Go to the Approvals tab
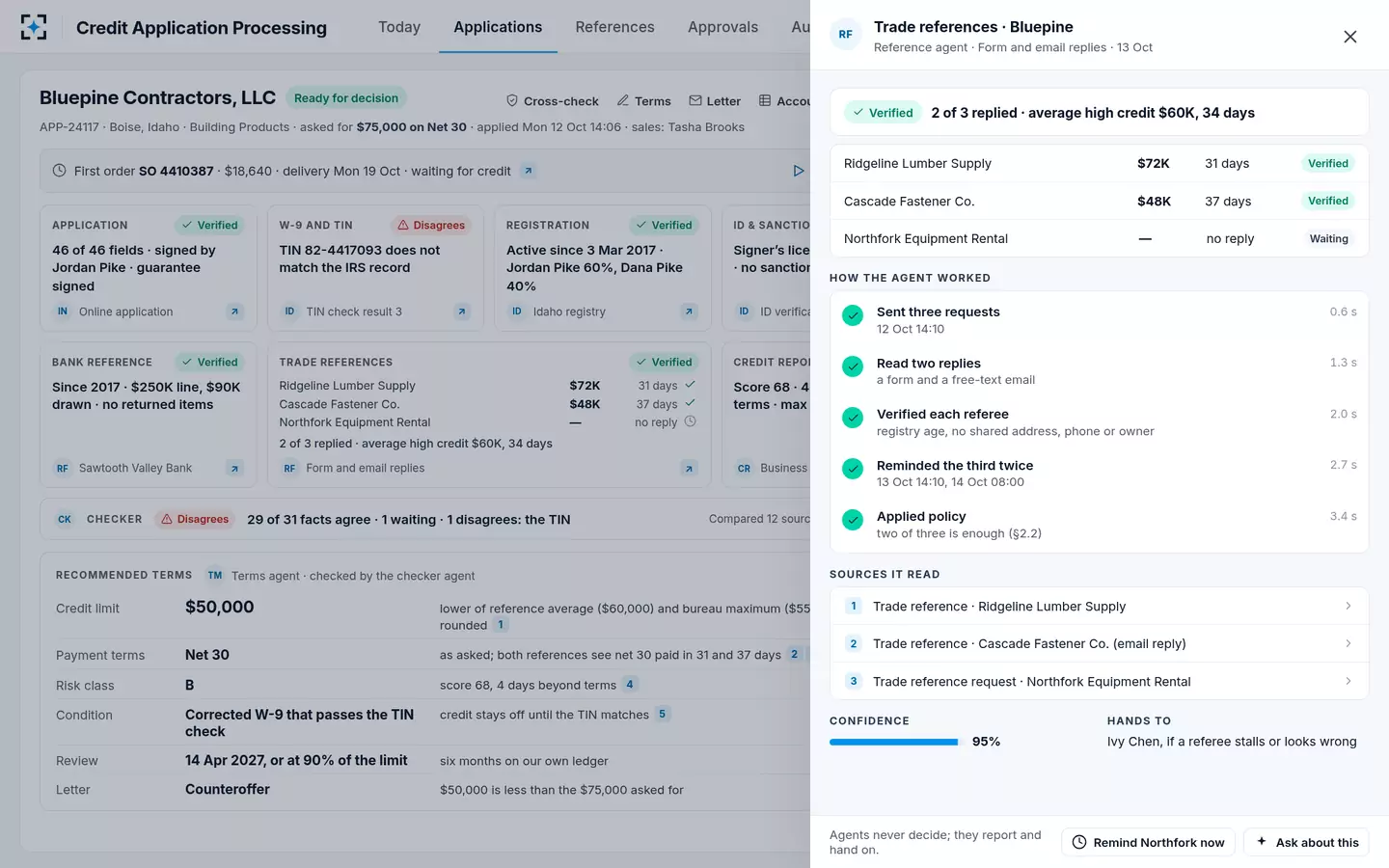Screen dimensions: 1389x868 coord(722,27)
